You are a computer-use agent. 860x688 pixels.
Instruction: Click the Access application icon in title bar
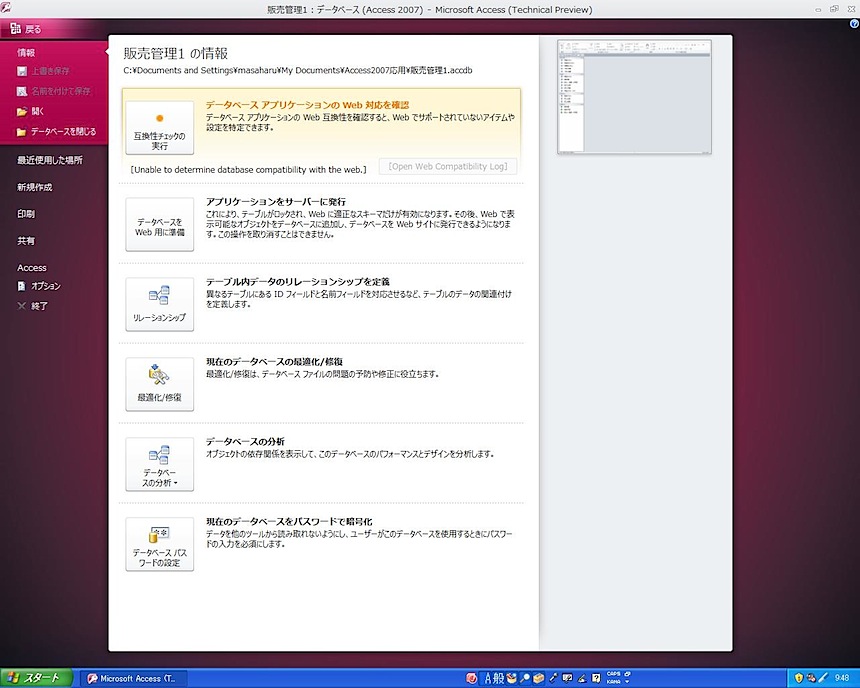5,7
